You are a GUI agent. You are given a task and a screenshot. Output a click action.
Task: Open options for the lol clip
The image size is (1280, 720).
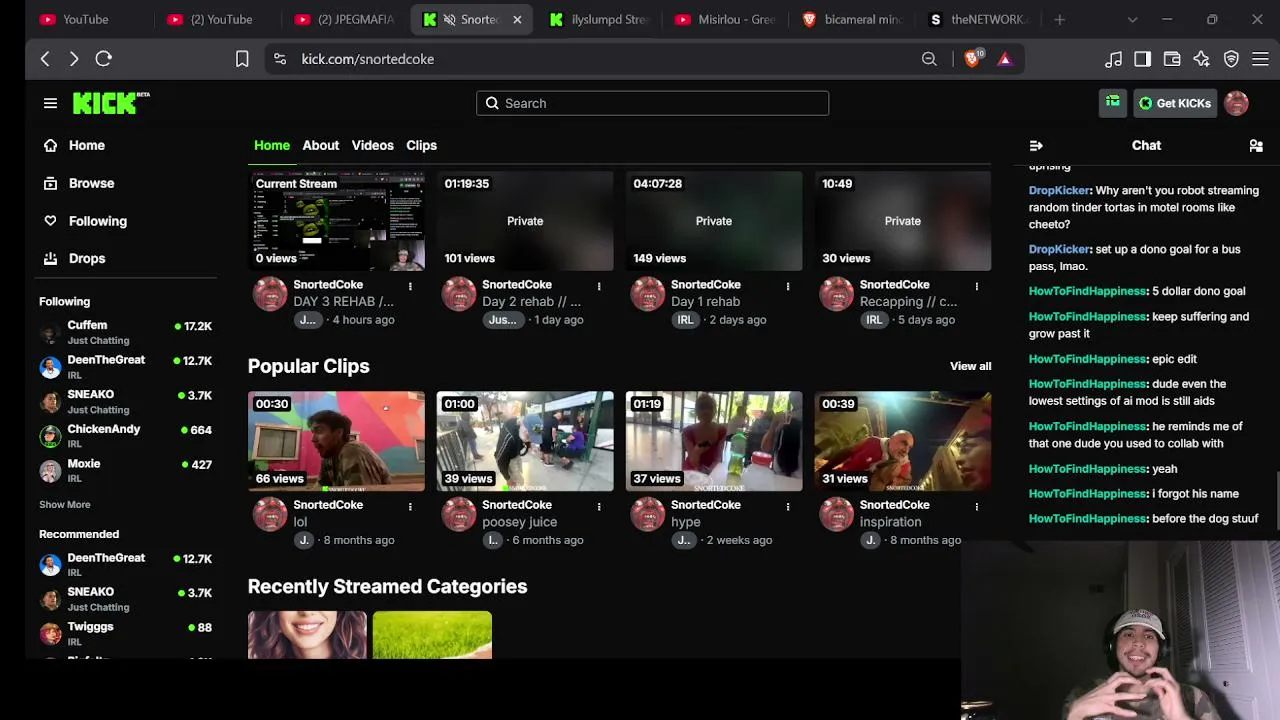click(410, 506)
